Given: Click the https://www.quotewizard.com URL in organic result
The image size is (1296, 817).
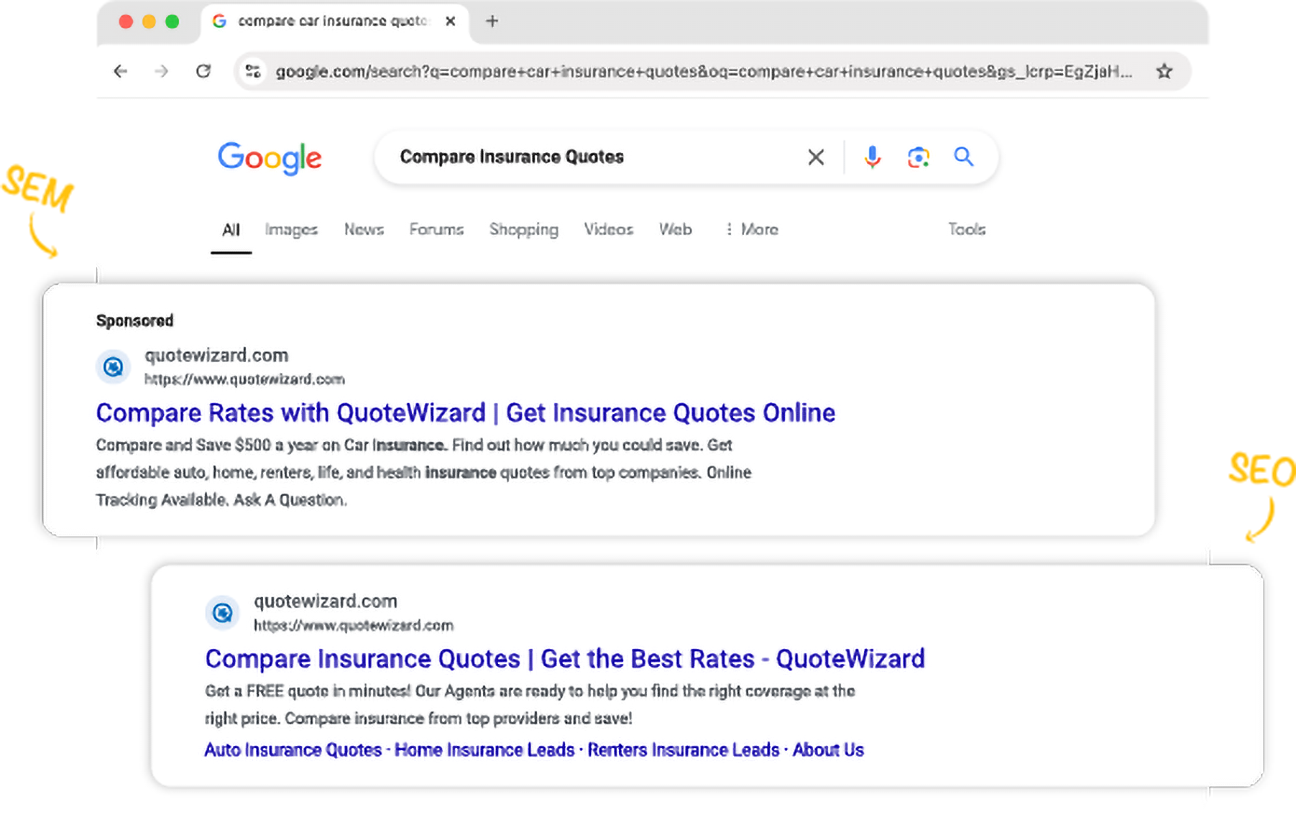Looking at the screenshot, I should [353, 626].
